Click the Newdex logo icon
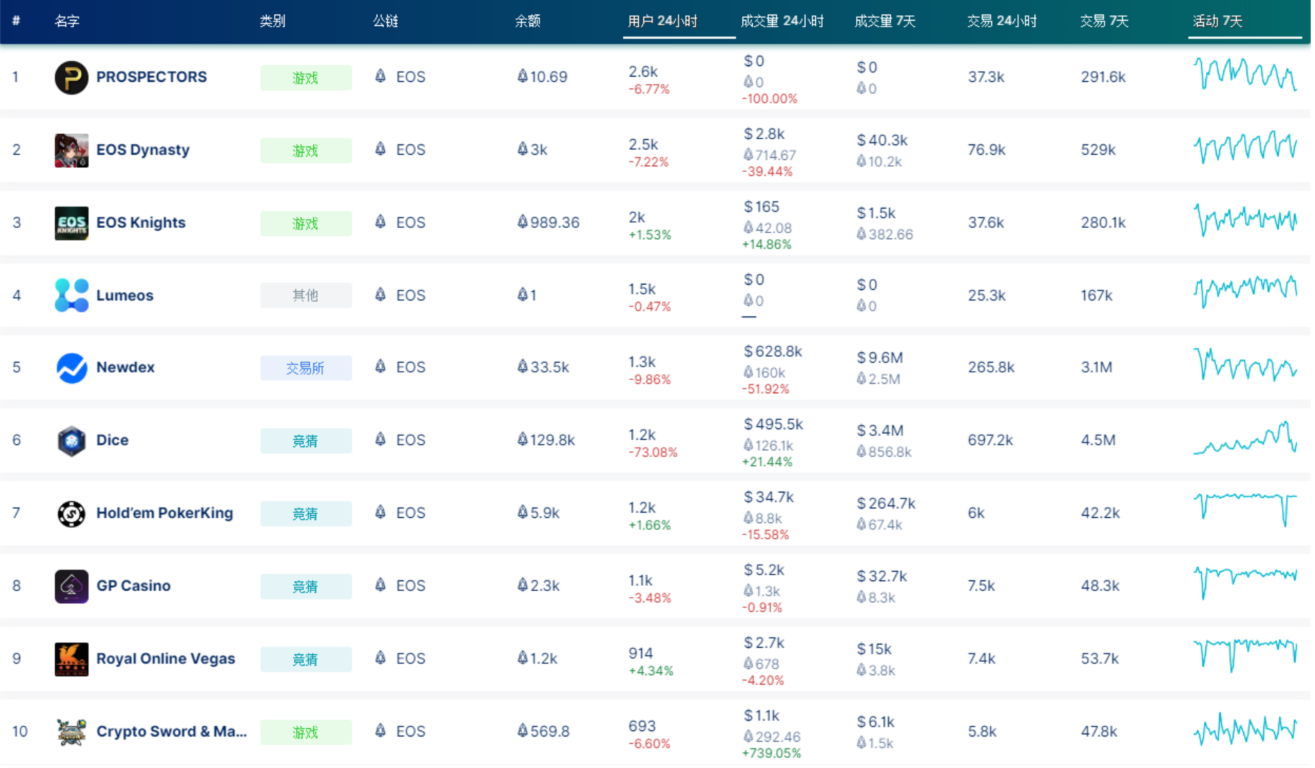The image size is (1315, 768). pyautogui.click(x=71, y=368)
